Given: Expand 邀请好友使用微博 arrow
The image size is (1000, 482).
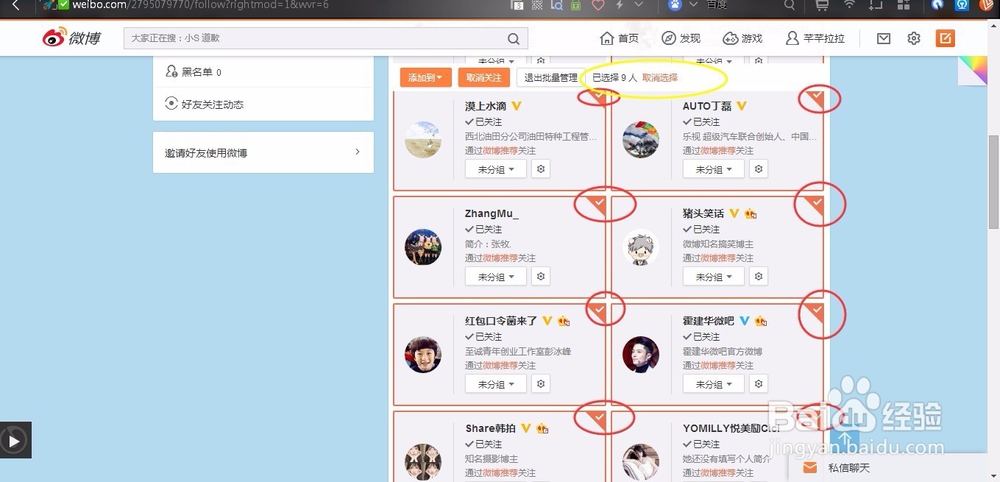Looking at the screenshot, I should 357,152.
